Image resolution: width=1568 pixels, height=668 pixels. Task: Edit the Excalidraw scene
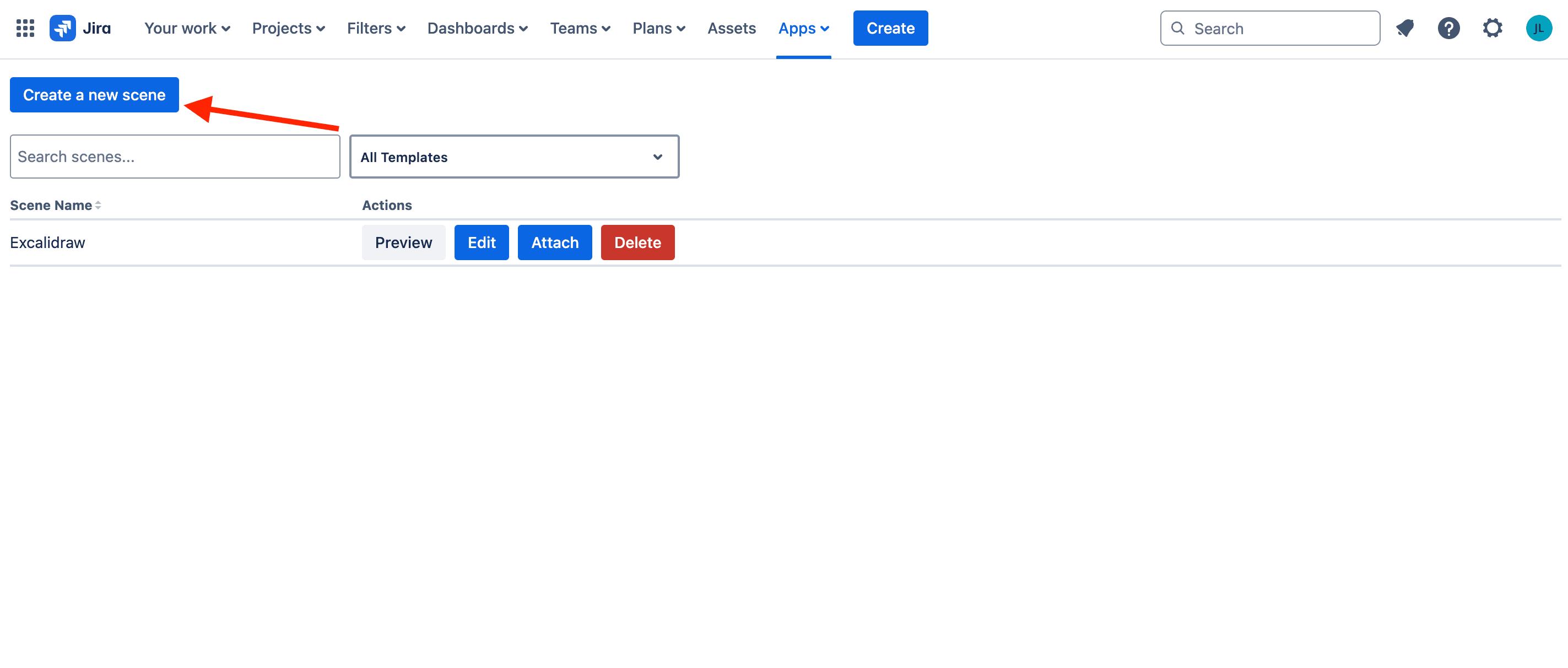click(482, 243)
